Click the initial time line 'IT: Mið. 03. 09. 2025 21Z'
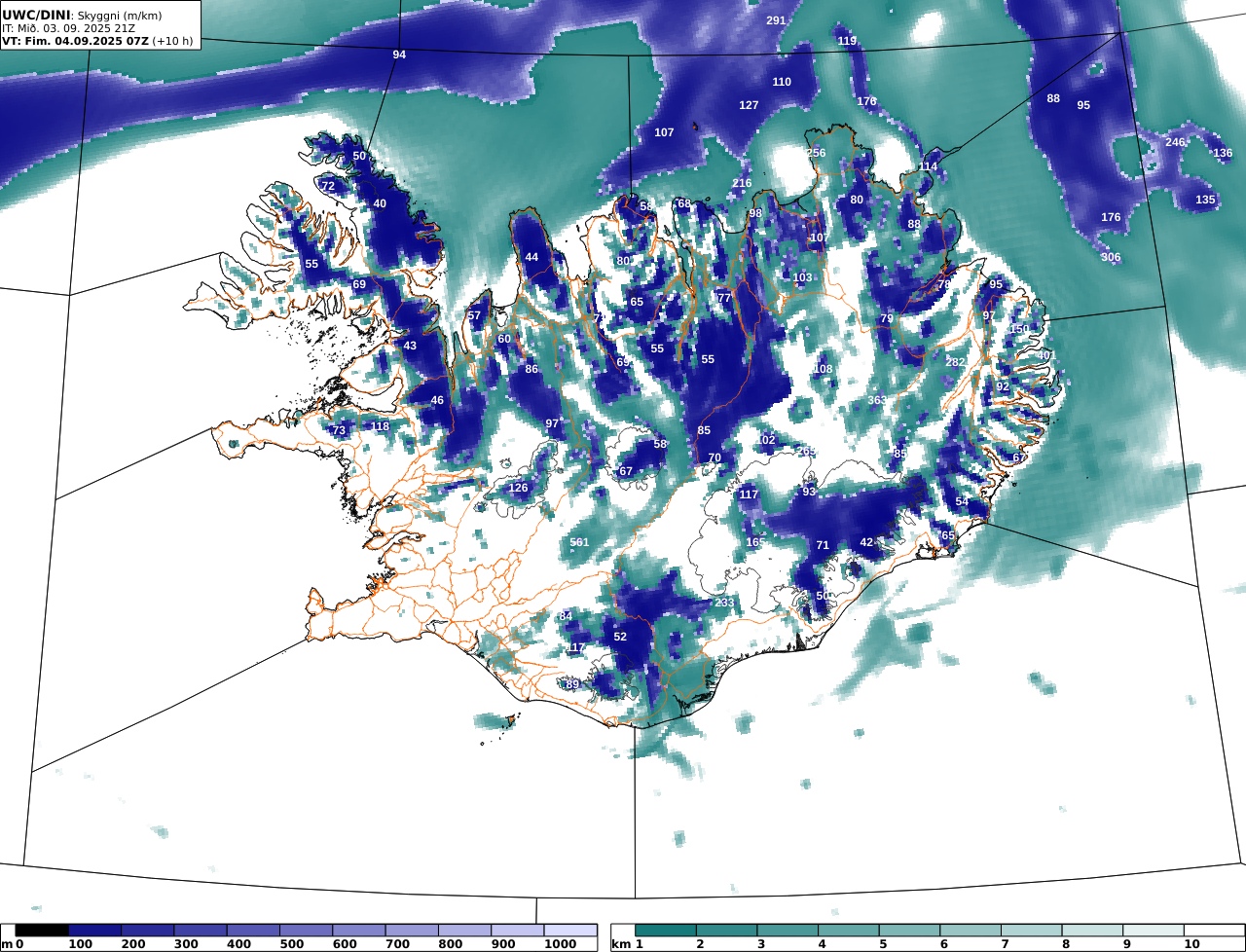The height and width of the screenshot is (952, 1246). (x=68, y=28)
